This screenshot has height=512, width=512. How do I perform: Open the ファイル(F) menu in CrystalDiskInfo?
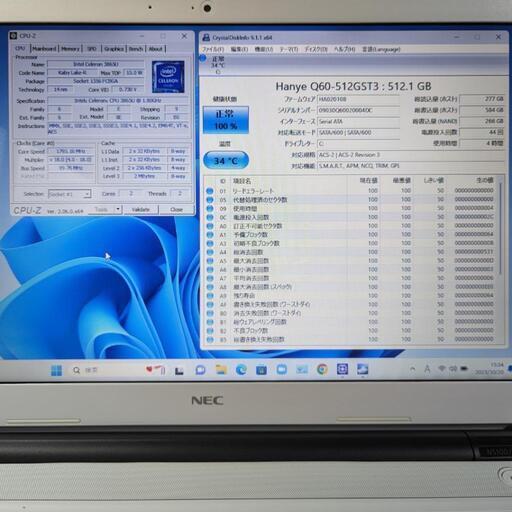point(213,49)
